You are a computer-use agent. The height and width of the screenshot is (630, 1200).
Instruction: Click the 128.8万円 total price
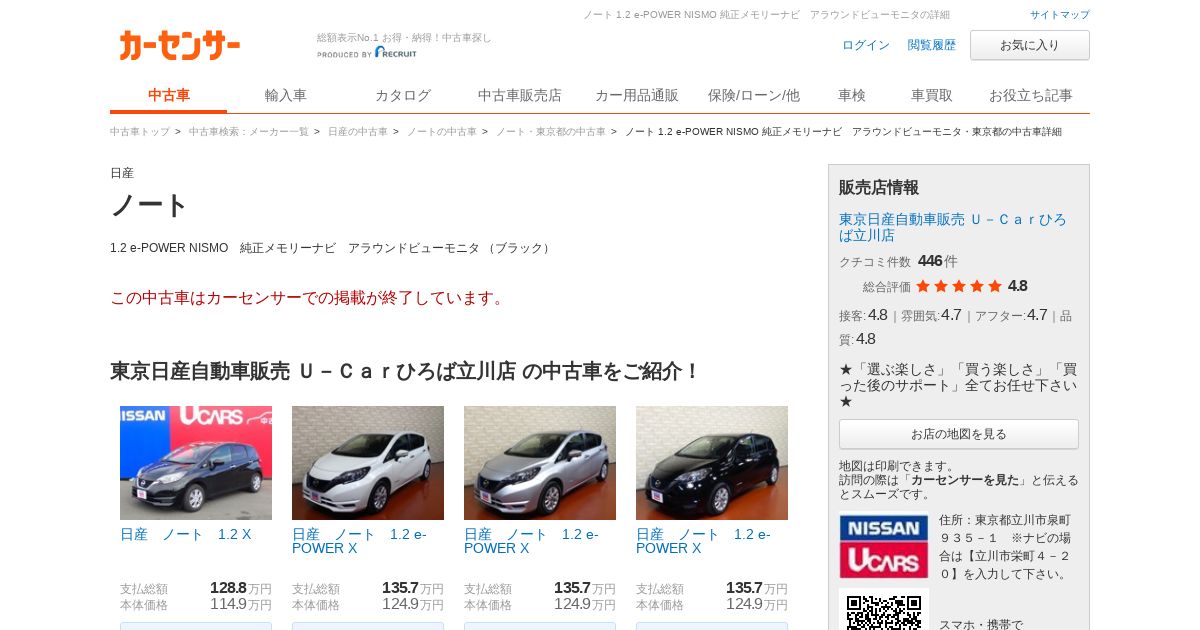pos(240,588)
